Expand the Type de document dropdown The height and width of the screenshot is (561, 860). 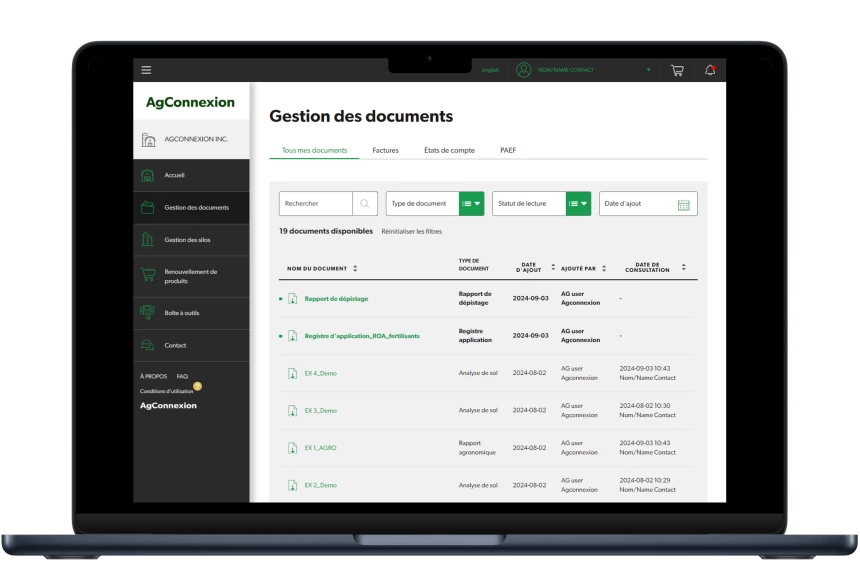pos(472,204)
